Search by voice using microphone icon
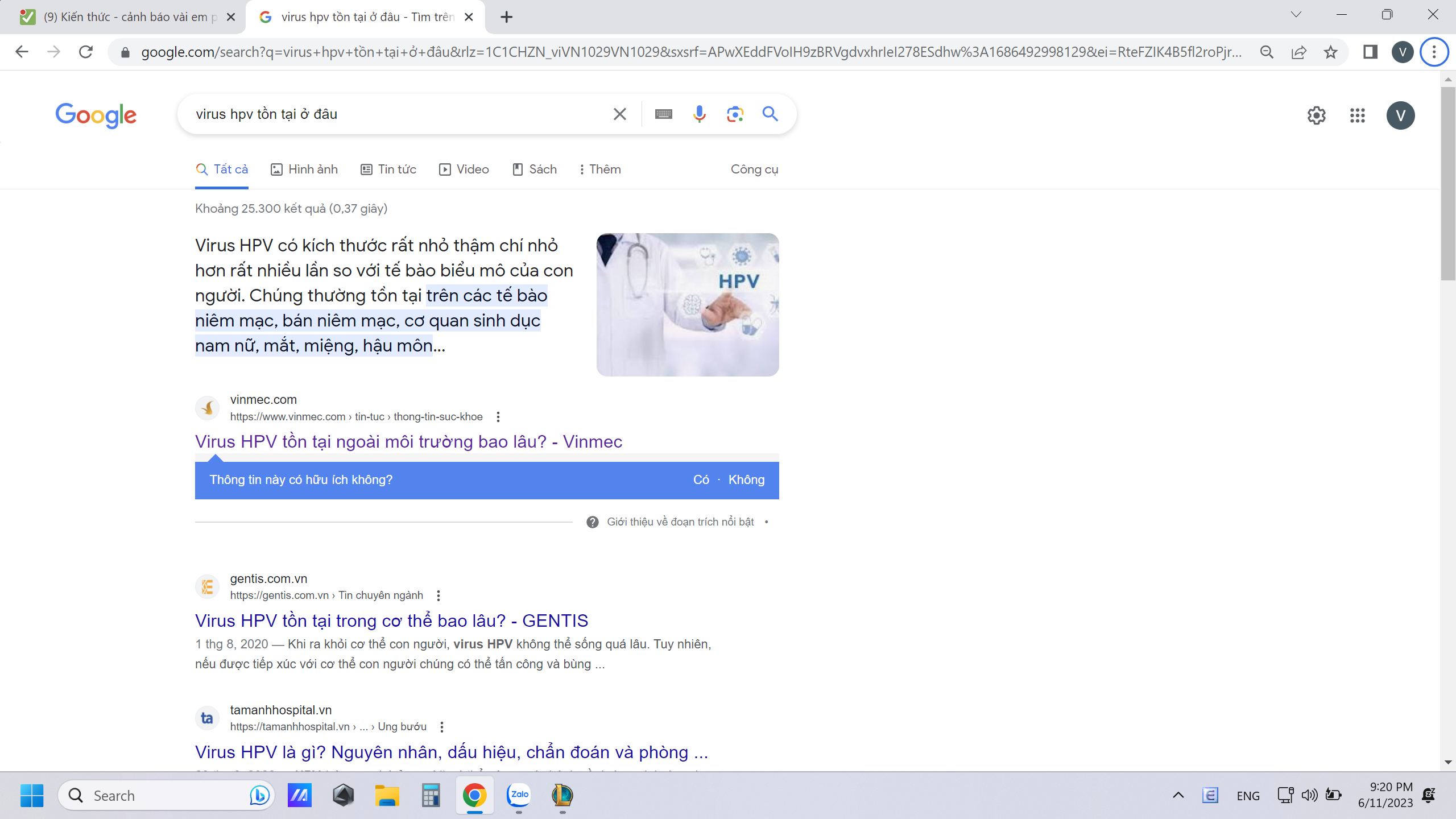The height and width of the screenshot is (819, 1456). pos(699,114)
